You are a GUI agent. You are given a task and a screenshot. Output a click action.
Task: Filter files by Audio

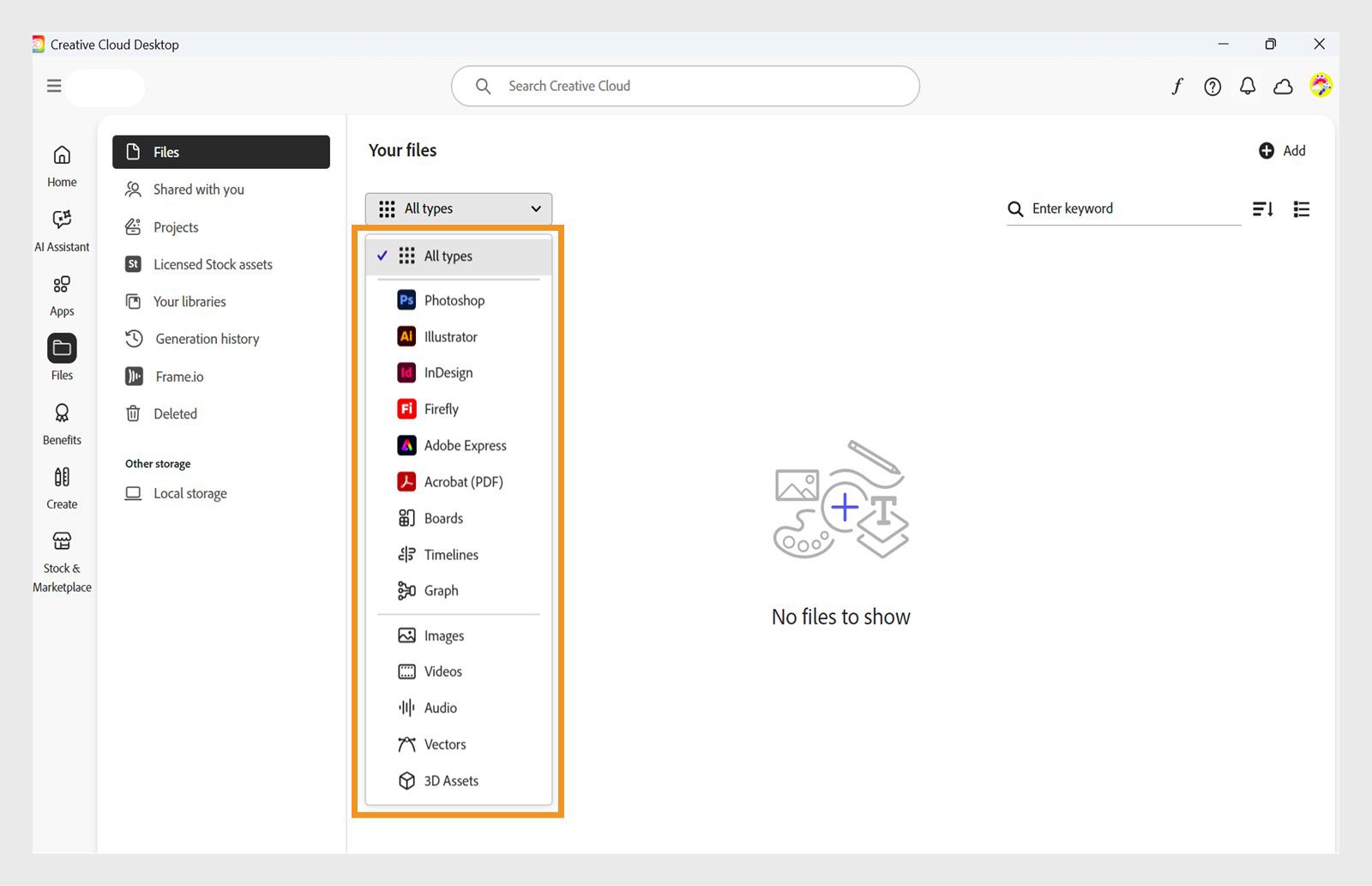459,708
